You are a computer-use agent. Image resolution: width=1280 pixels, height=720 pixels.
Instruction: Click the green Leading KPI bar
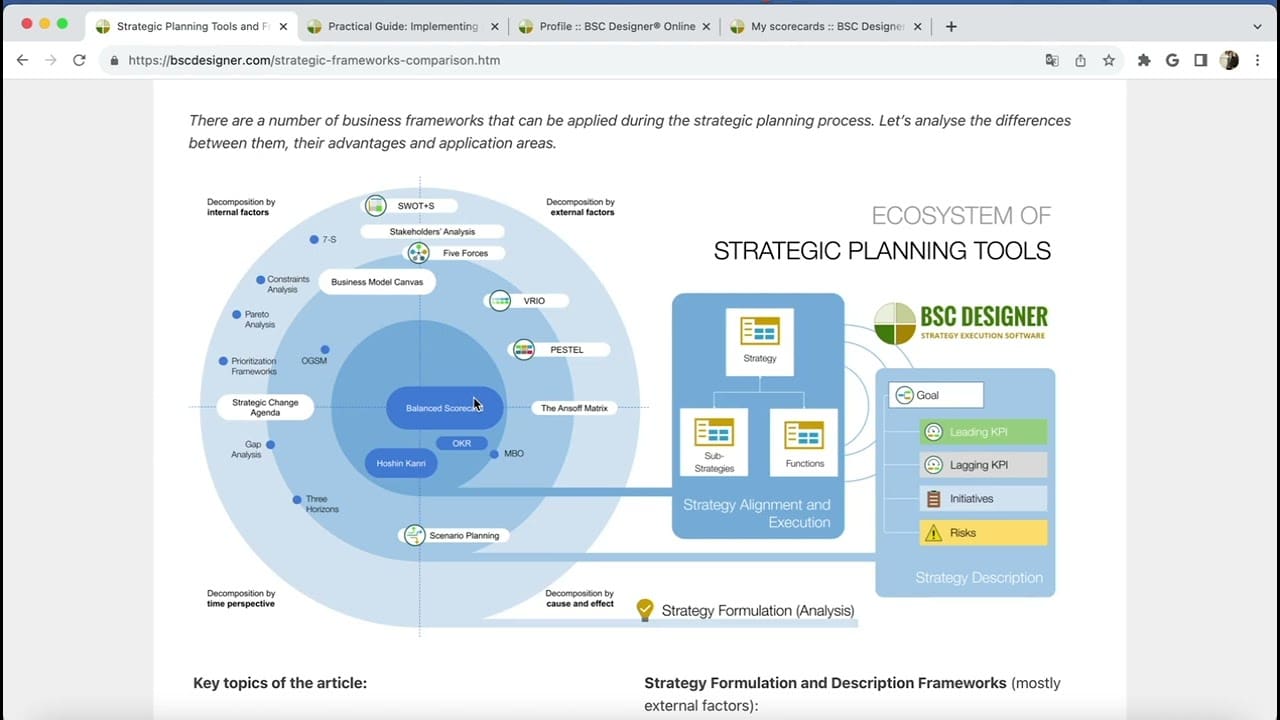(983, 432)
